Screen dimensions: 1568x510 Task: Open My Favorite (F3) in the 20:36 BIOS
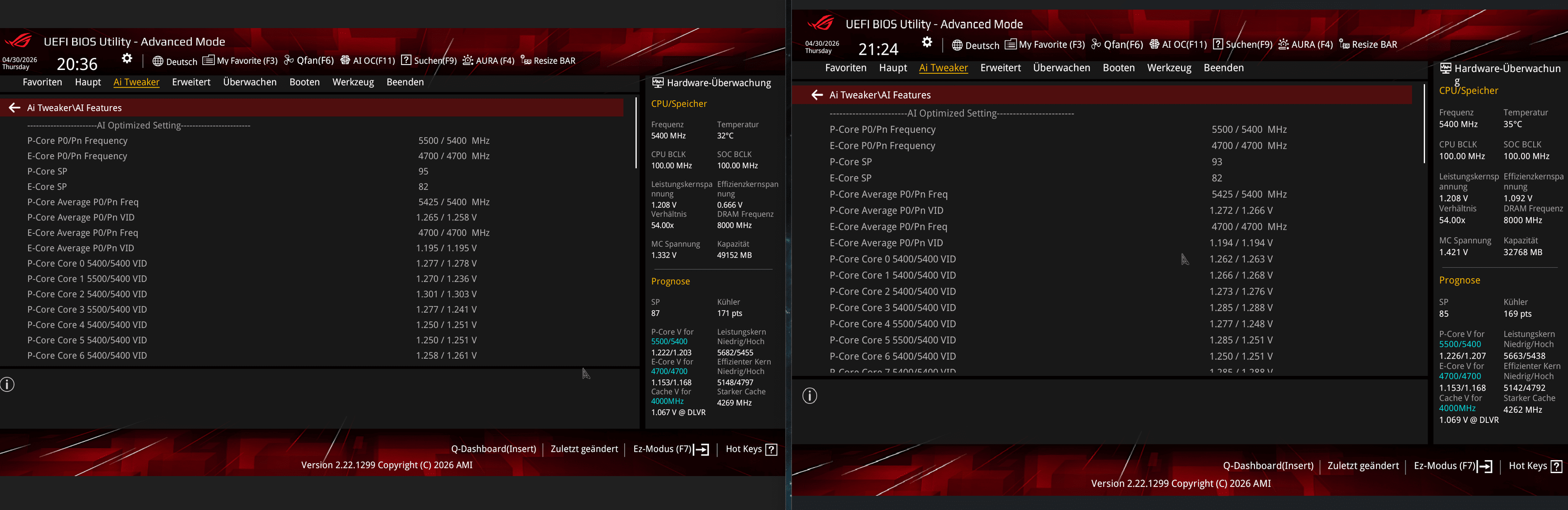tap(240, 61)
